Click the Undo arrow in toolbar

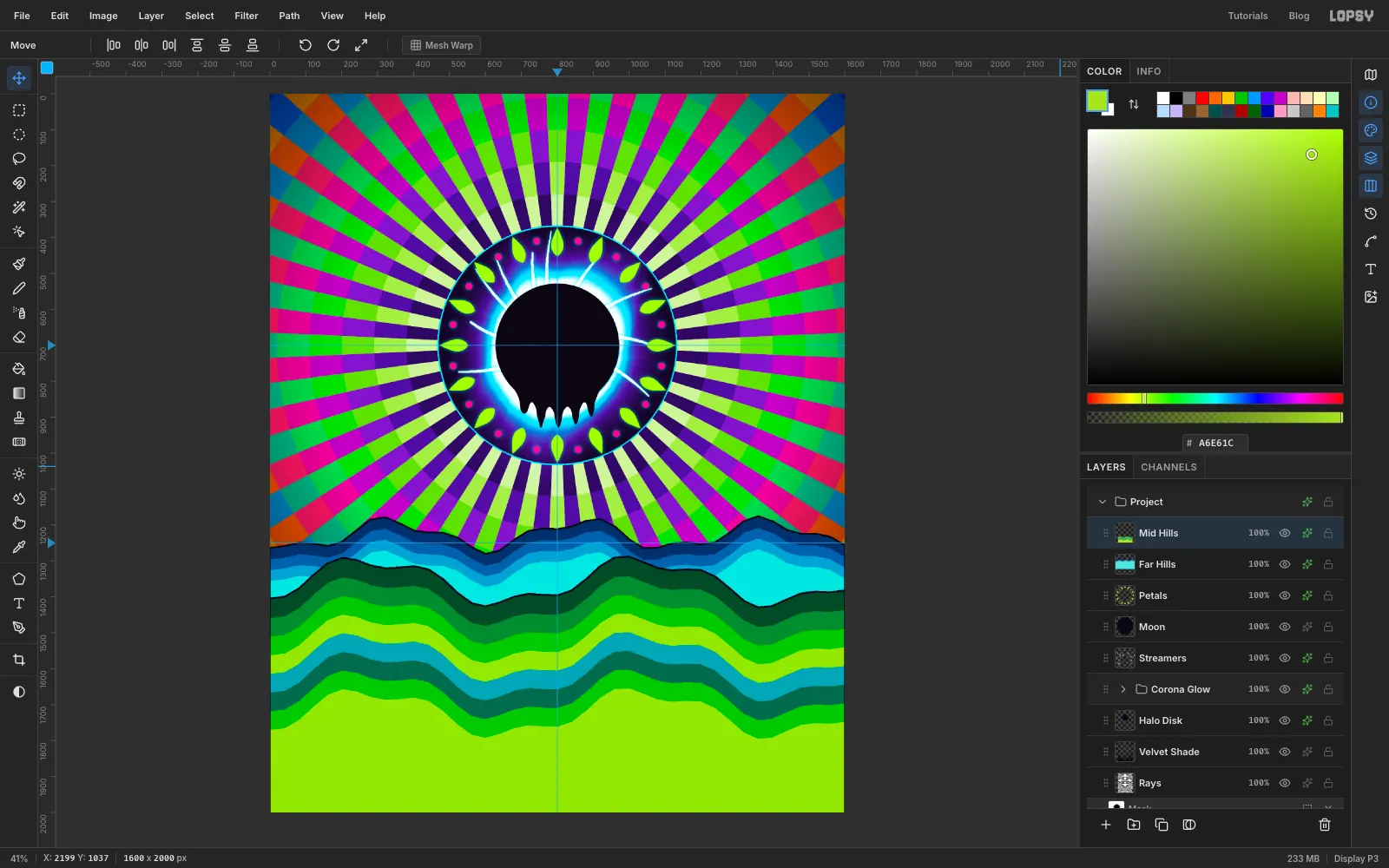[x=306, y=45]
